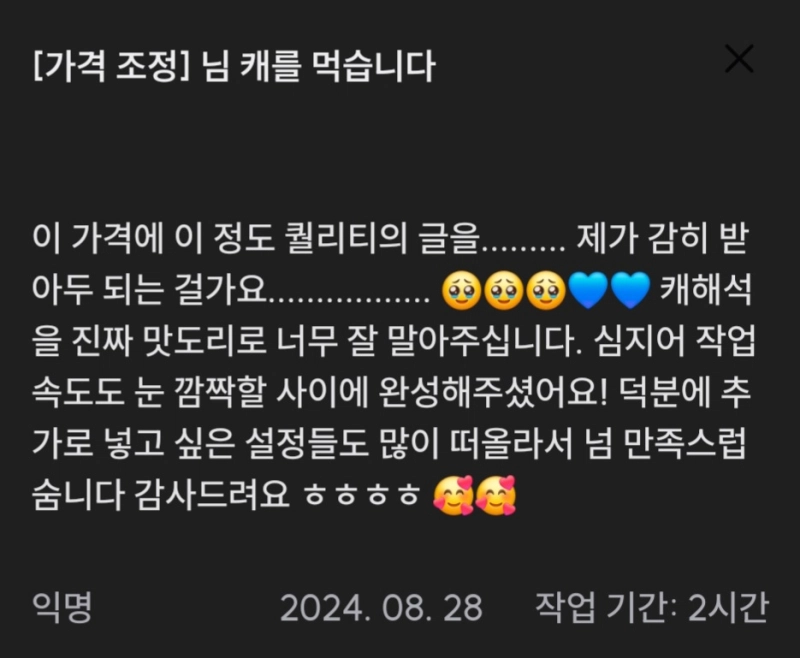Click the review line starting 이 가격에

pos(390,239)
